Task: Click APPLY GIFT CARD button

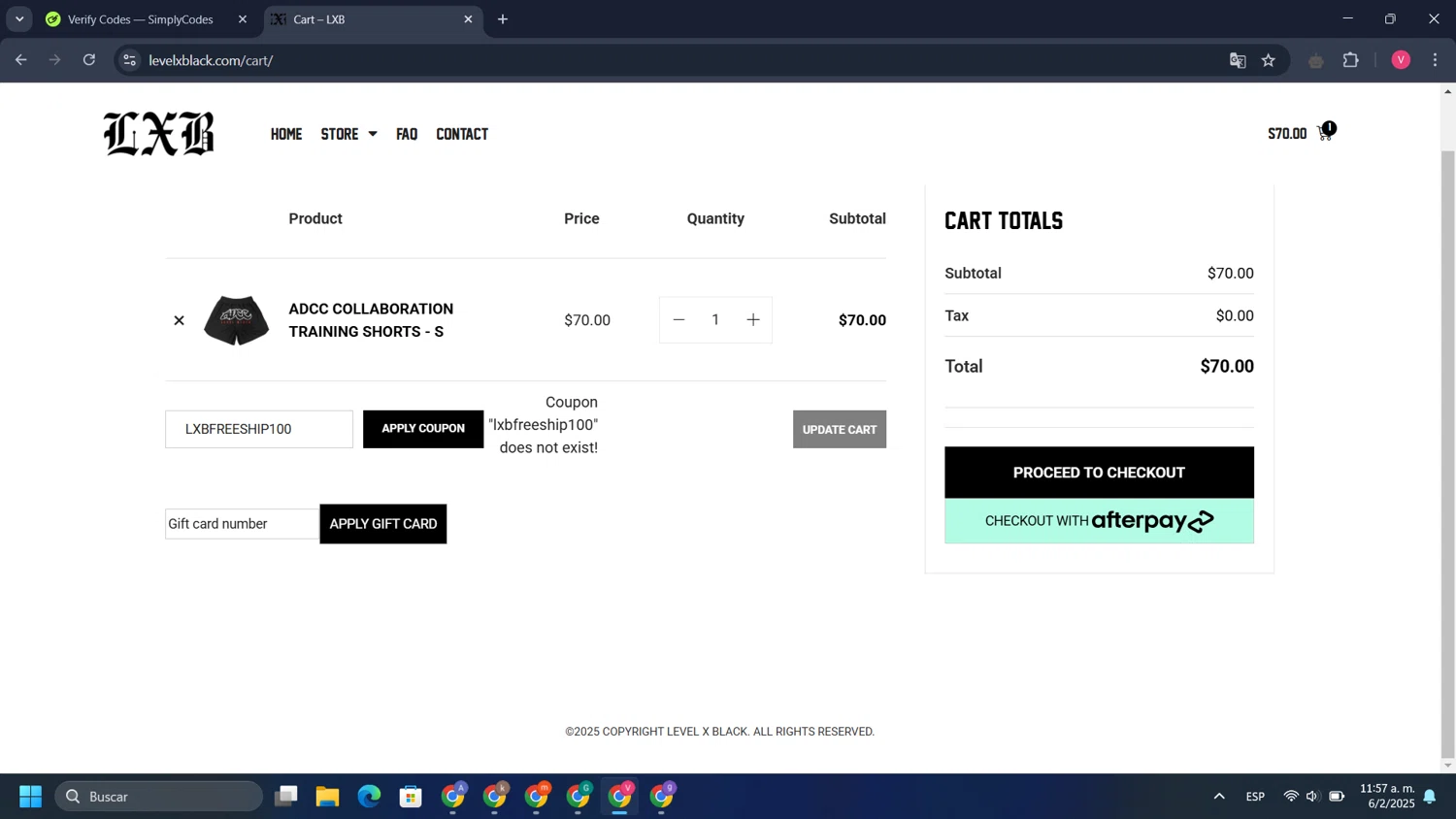Action: (x=383, y=524)
